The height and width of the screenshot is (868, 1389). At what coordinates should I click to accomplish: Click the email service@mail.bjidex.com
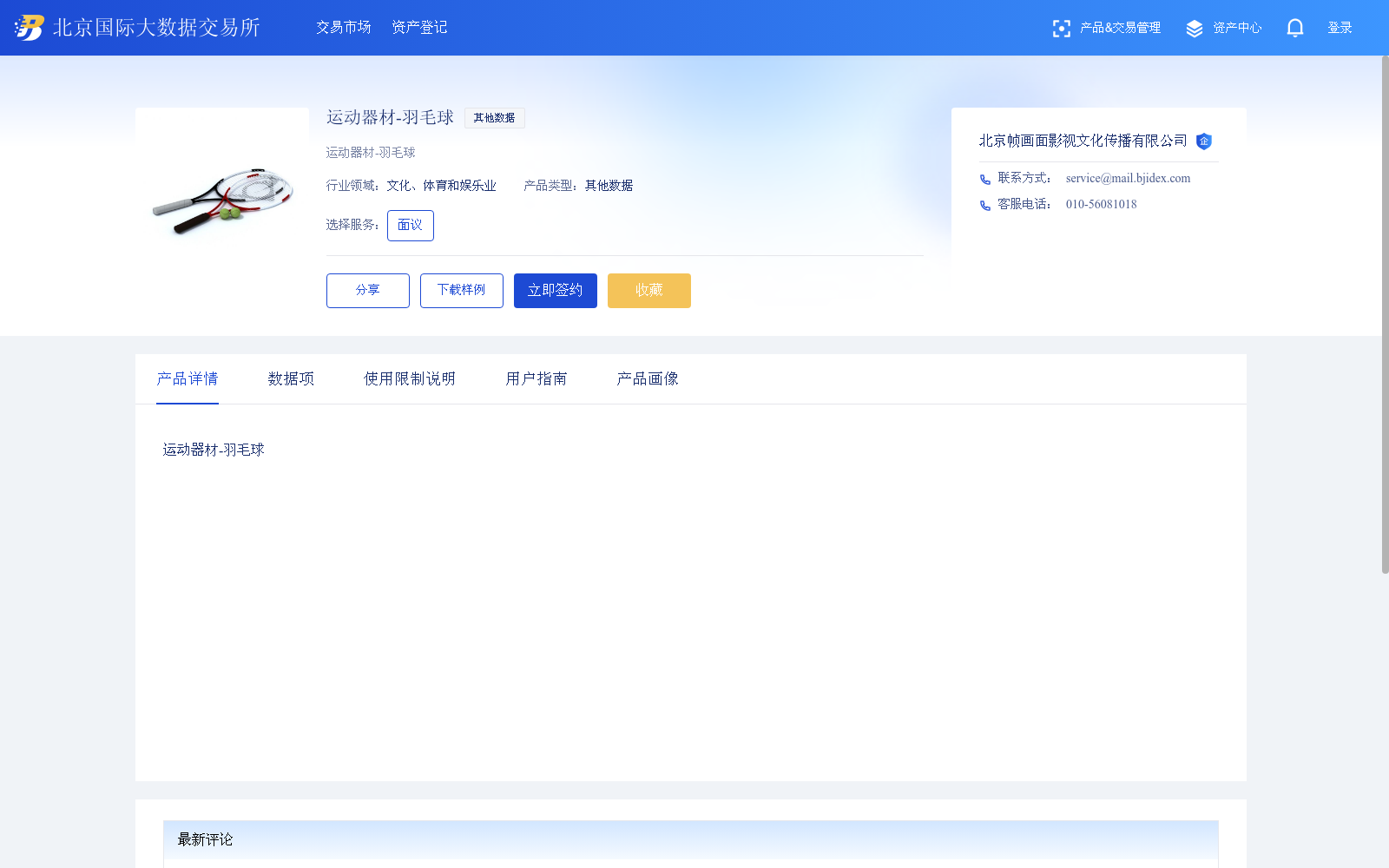(1128, 179)
